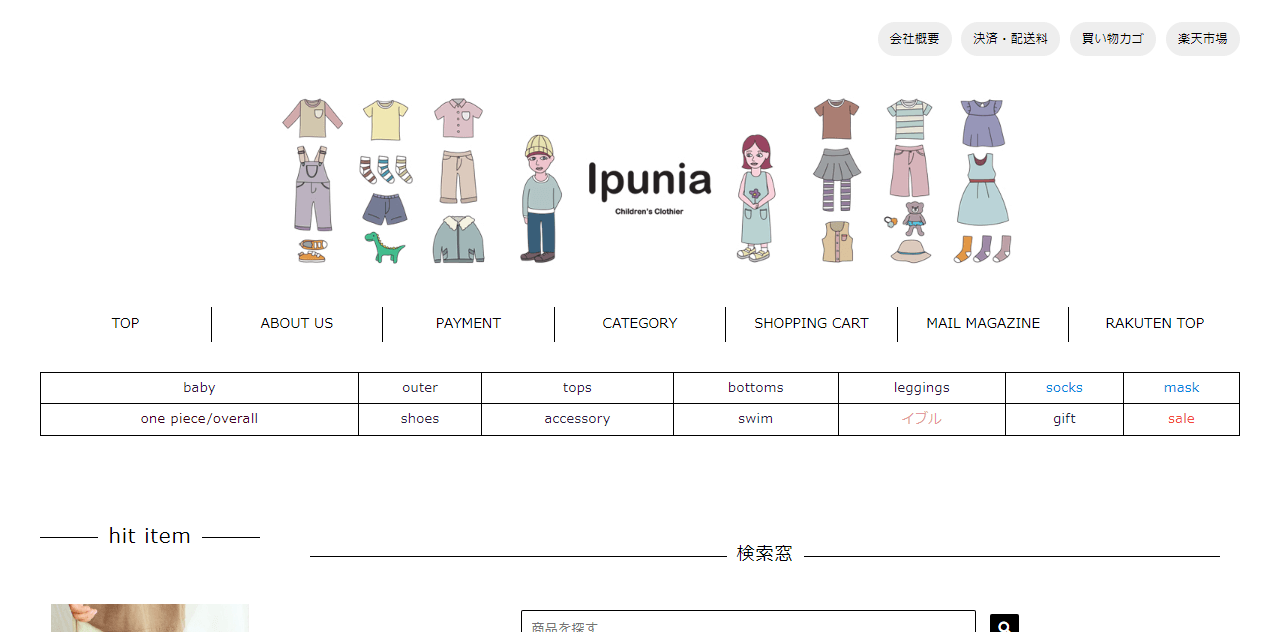Open the ABOUT US page
This screenshot has height=632, width=1280.
(x=296, y=323)
